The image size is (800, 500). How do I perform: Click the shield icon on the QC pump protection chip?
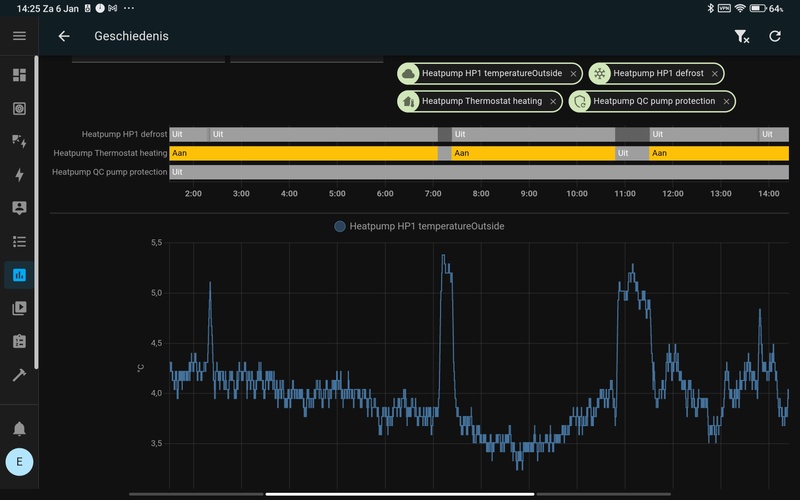tap(580, 101)
